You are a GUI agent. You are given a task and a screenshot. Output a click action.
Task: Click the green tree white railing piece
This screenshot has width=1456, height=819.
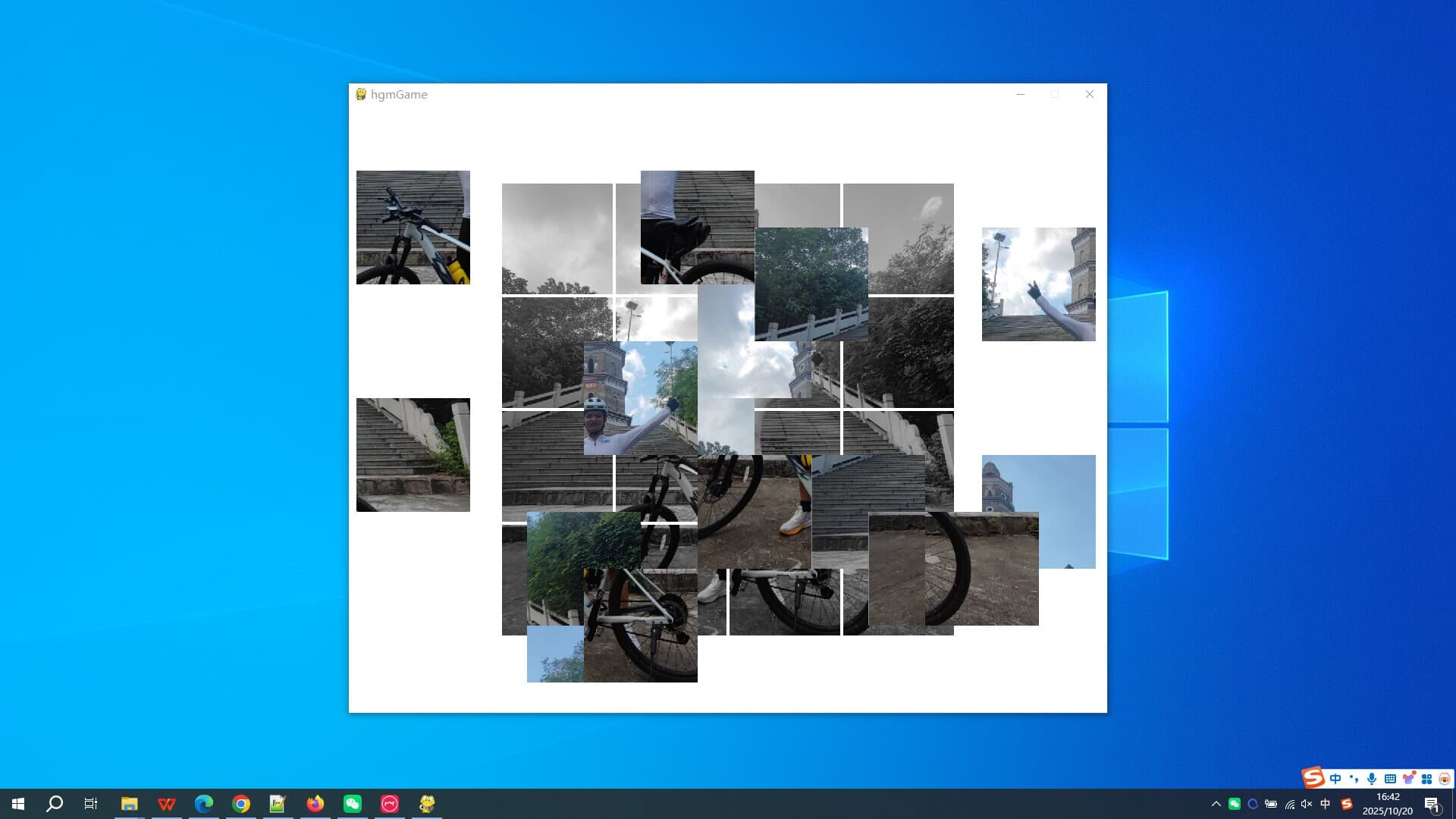(811, 284)
